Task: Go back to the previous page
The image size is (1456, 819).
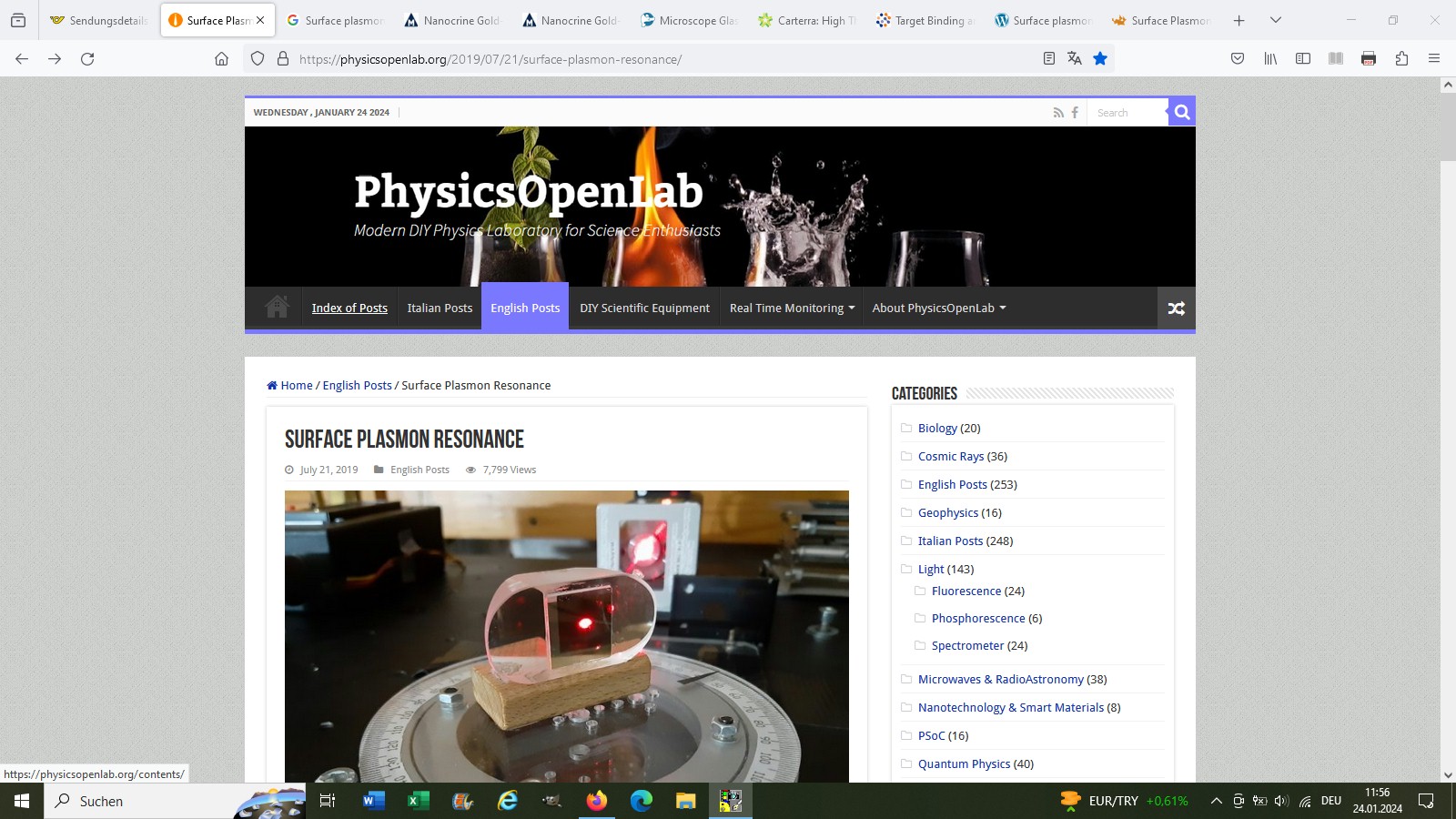Action: click(x=22, y=58)
